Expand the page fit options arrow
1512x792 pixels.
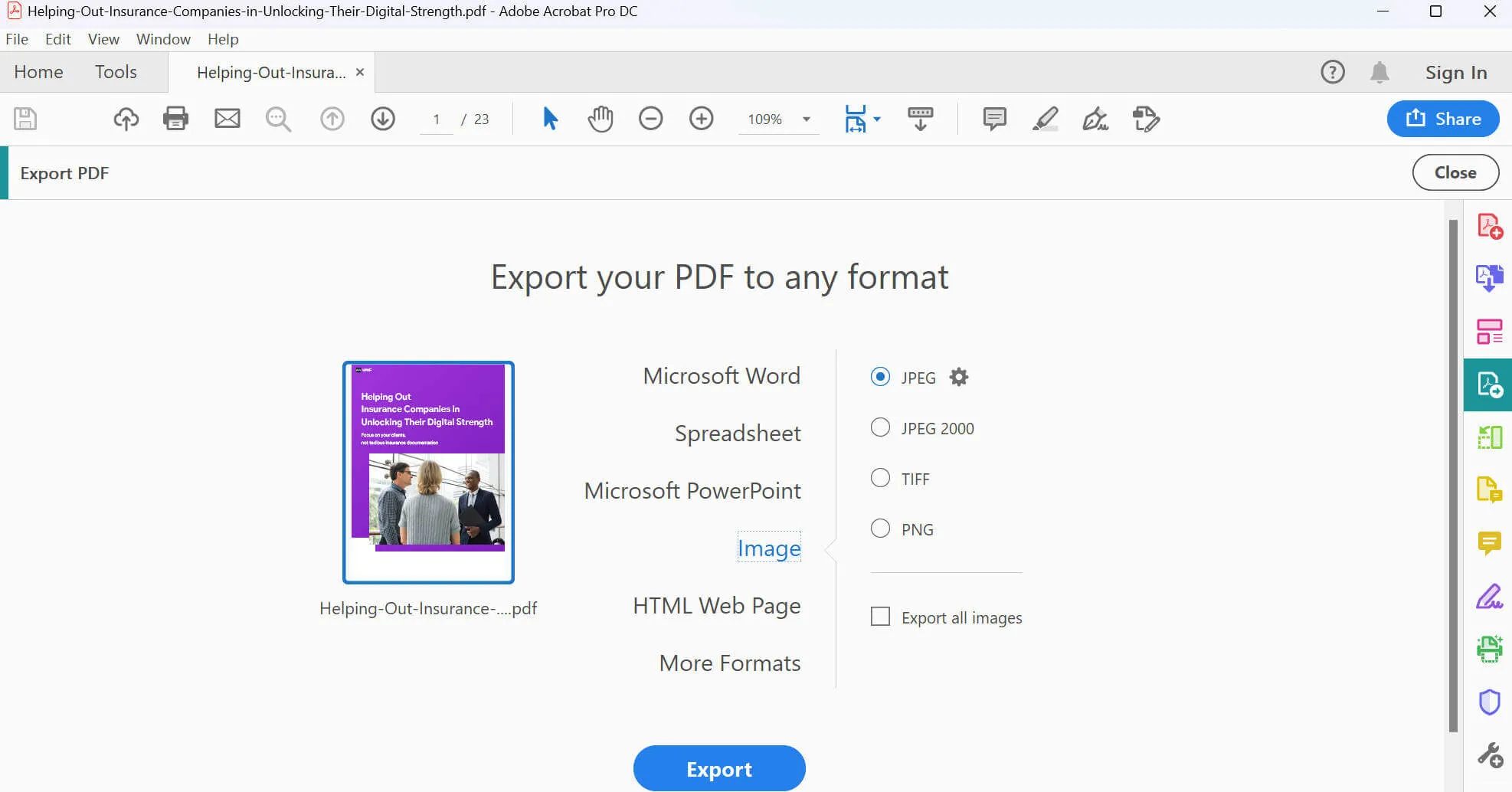coord(877,119)
